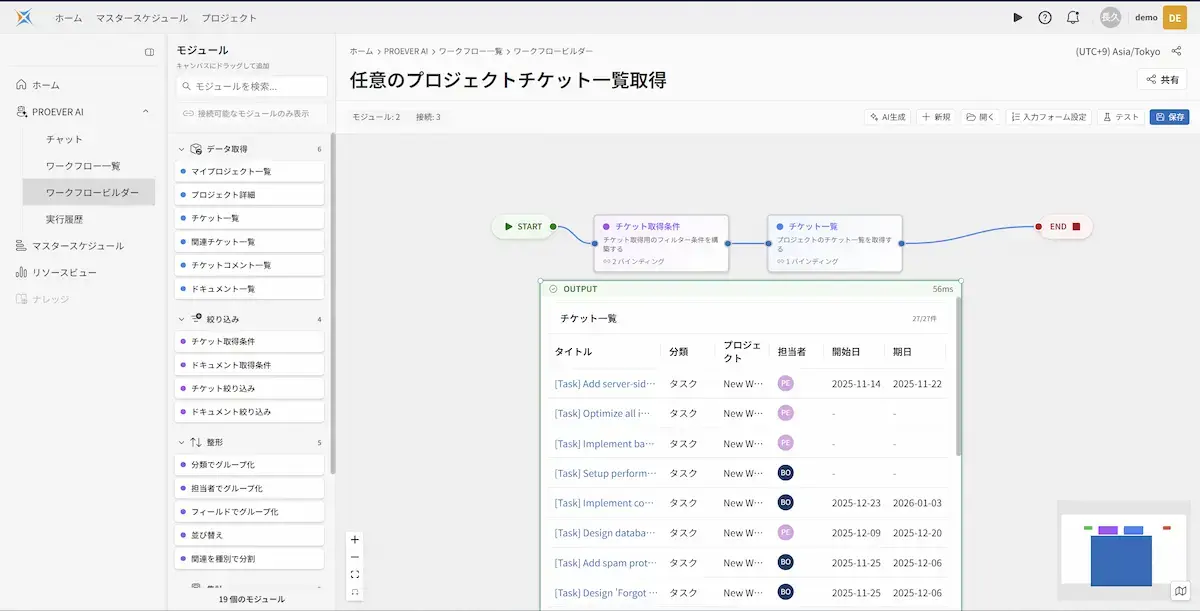Open 入力フォーム設定
This screenshot has width=1200, height=611.
click(1049, 117)
